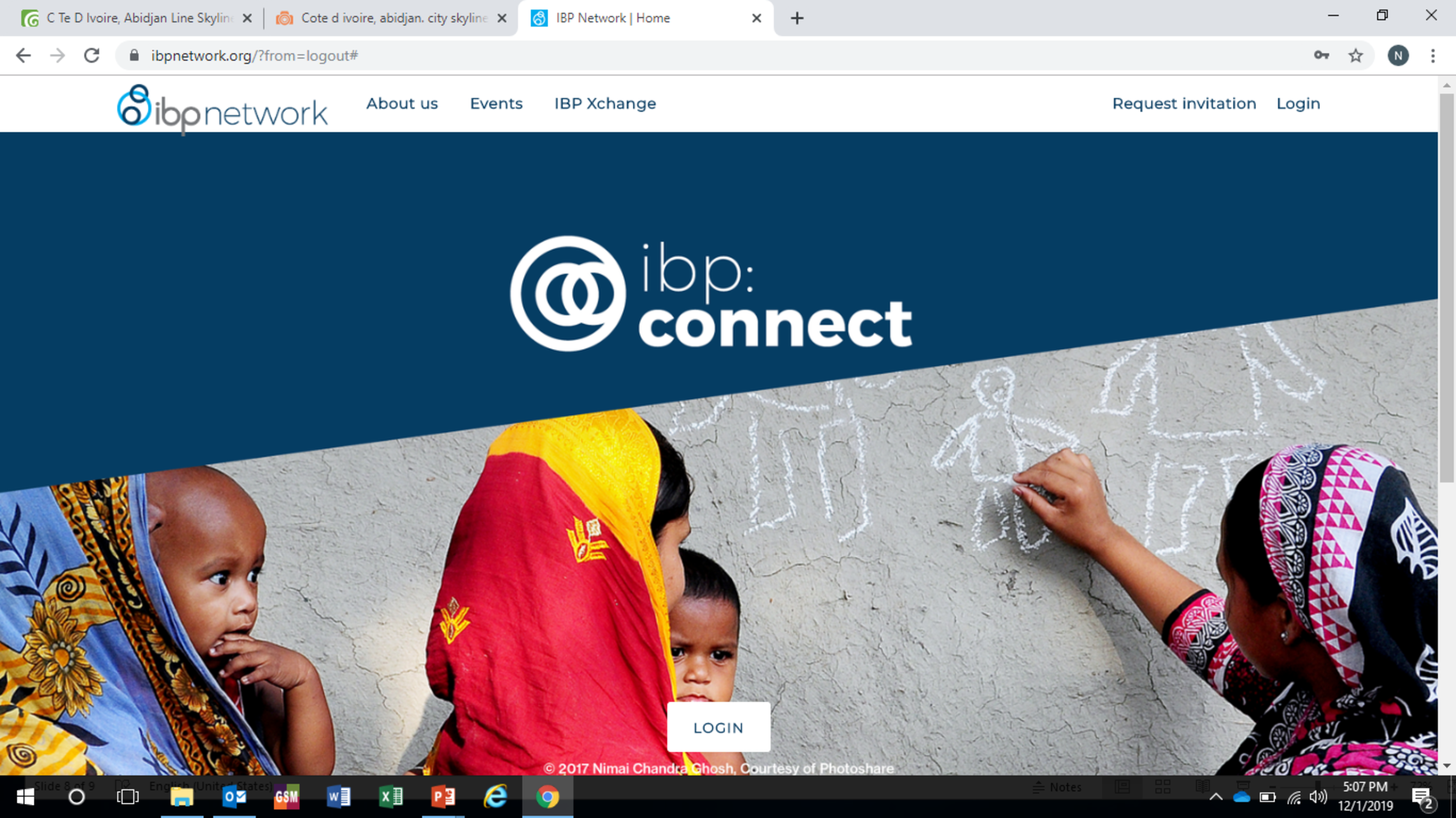Click the ibpnetwork logo in header
The image size is (1456, 818).
pyautogui.click(x=222, y=109)
